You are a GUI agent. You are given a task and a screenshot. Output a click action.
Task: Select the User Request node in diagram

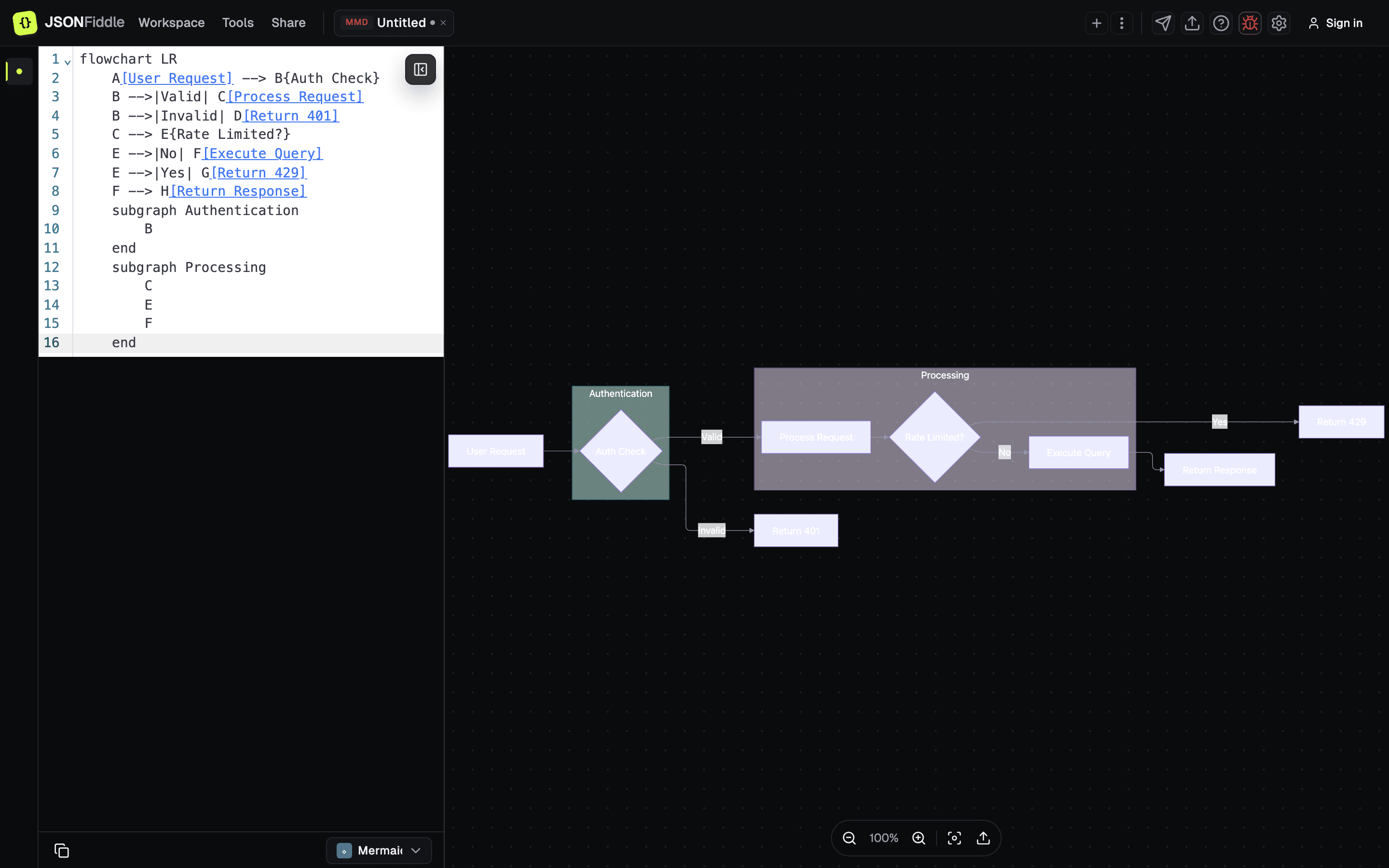click(496, 451)
